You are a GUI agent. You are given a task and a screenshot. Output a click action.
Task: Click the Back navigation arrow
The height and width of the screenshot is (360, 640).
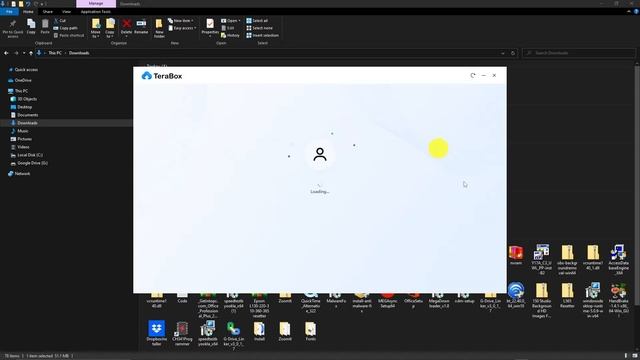tap(6, 53)
